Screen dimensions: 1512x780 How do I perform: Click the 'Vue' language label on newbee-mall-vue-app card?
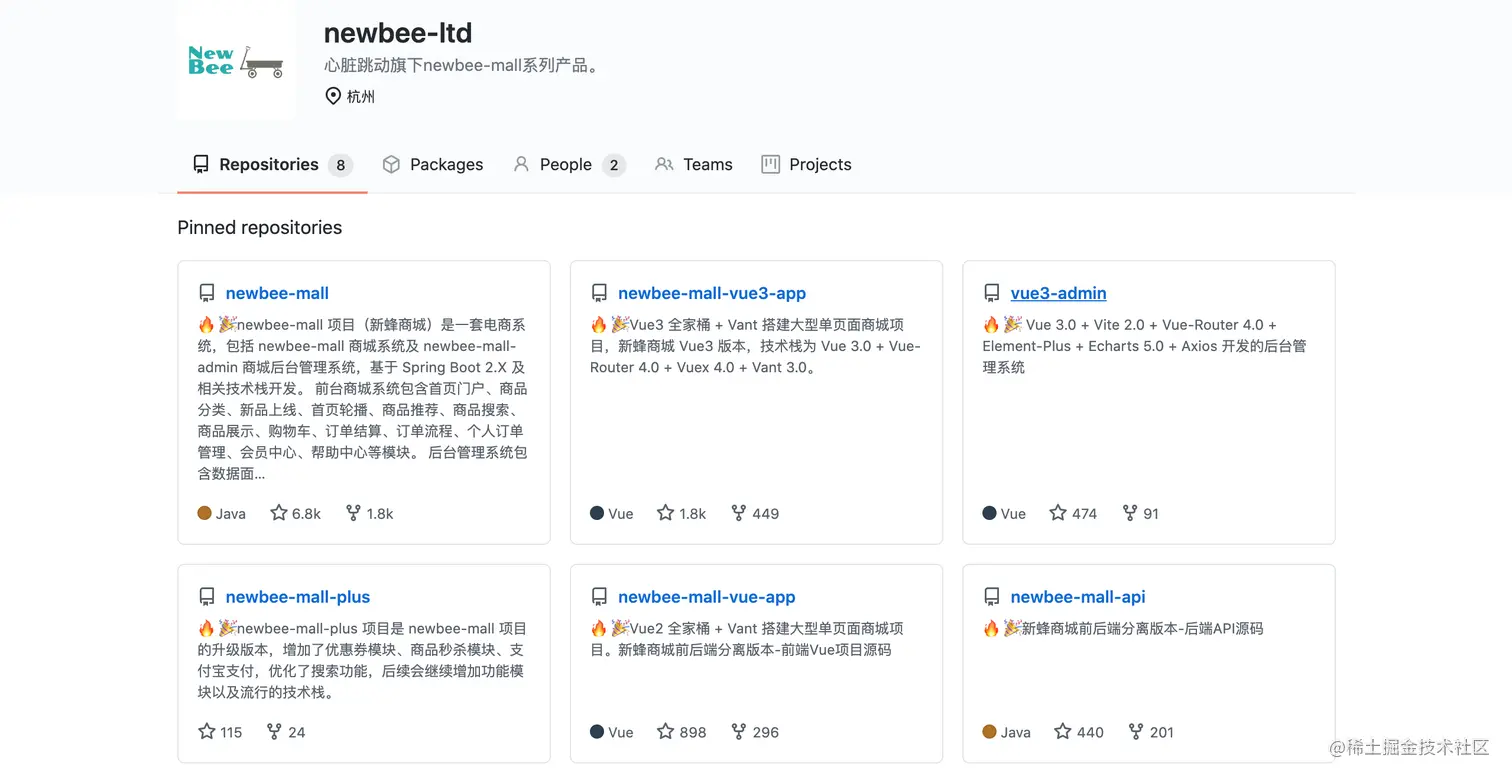coord(621,732)
